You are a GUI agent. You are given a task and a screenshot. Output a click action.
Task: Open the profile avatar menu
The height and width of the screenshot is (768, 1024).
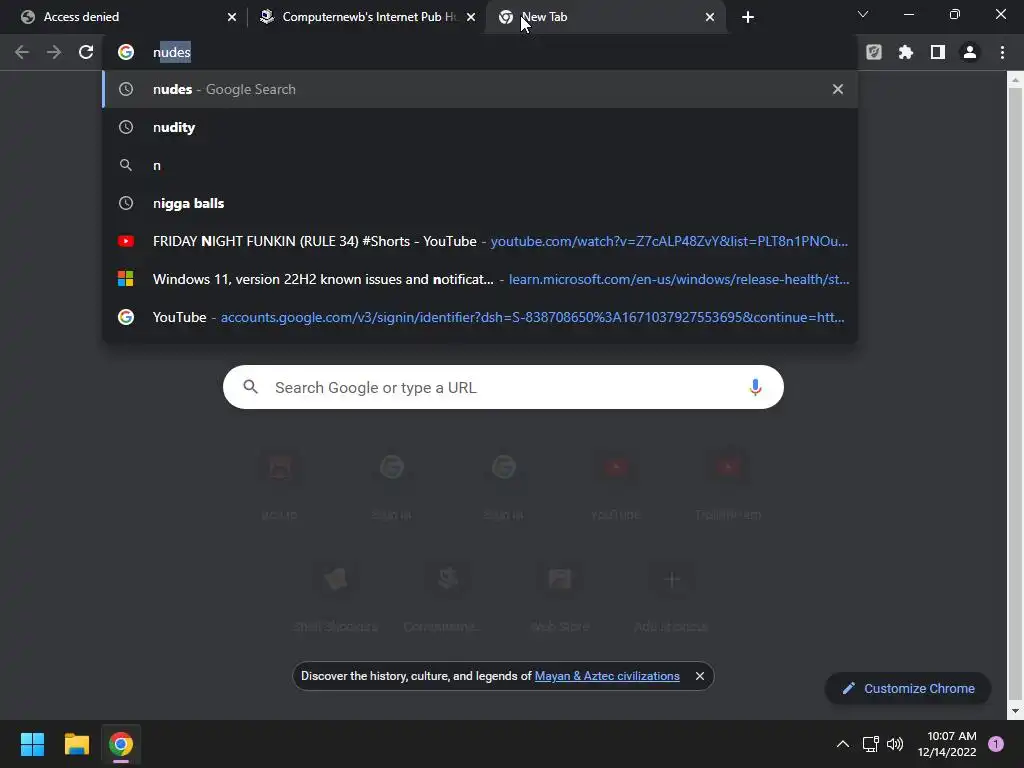coord(970,52)
